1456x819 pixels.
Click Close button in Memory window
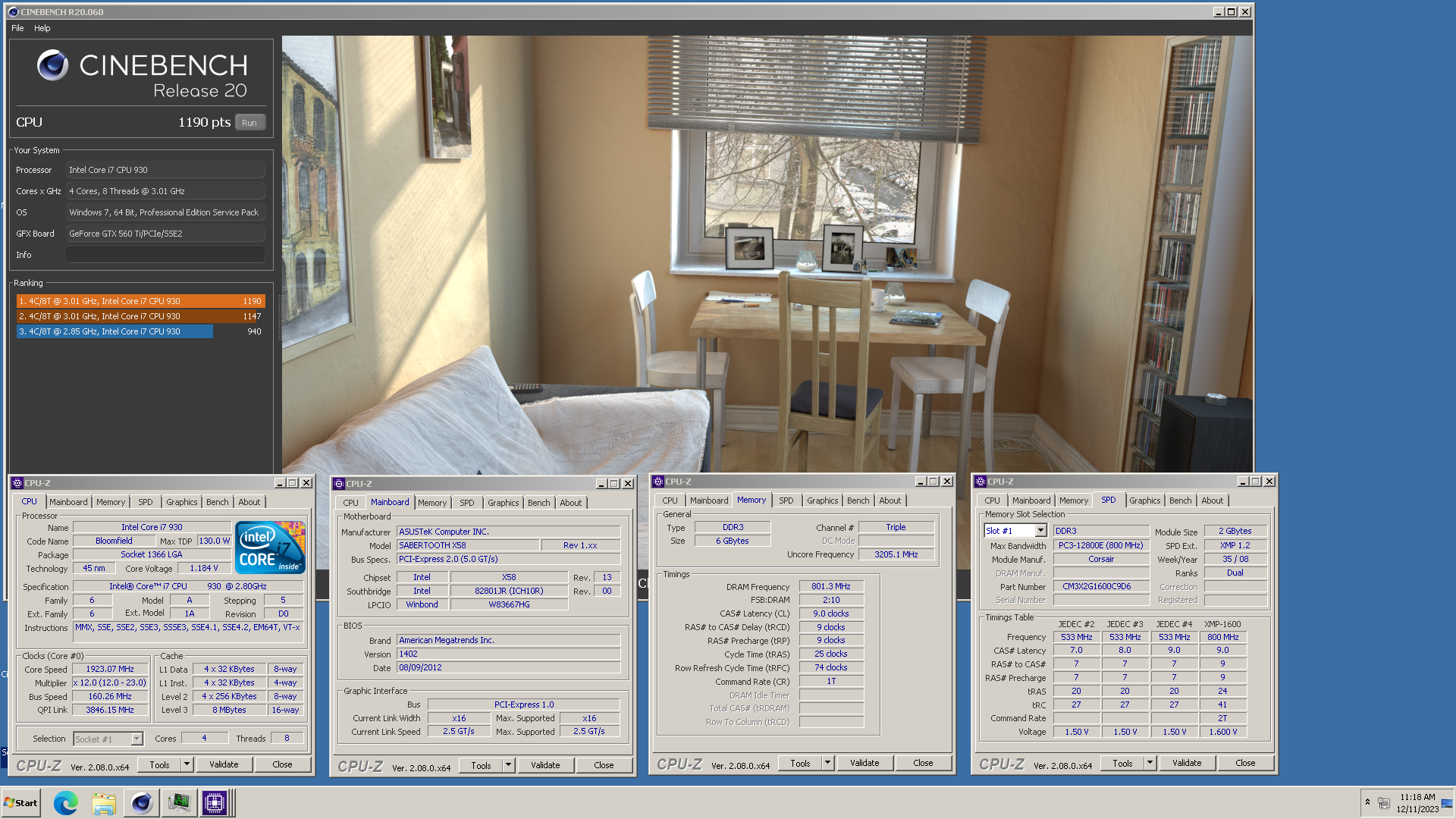pos(923,764)
